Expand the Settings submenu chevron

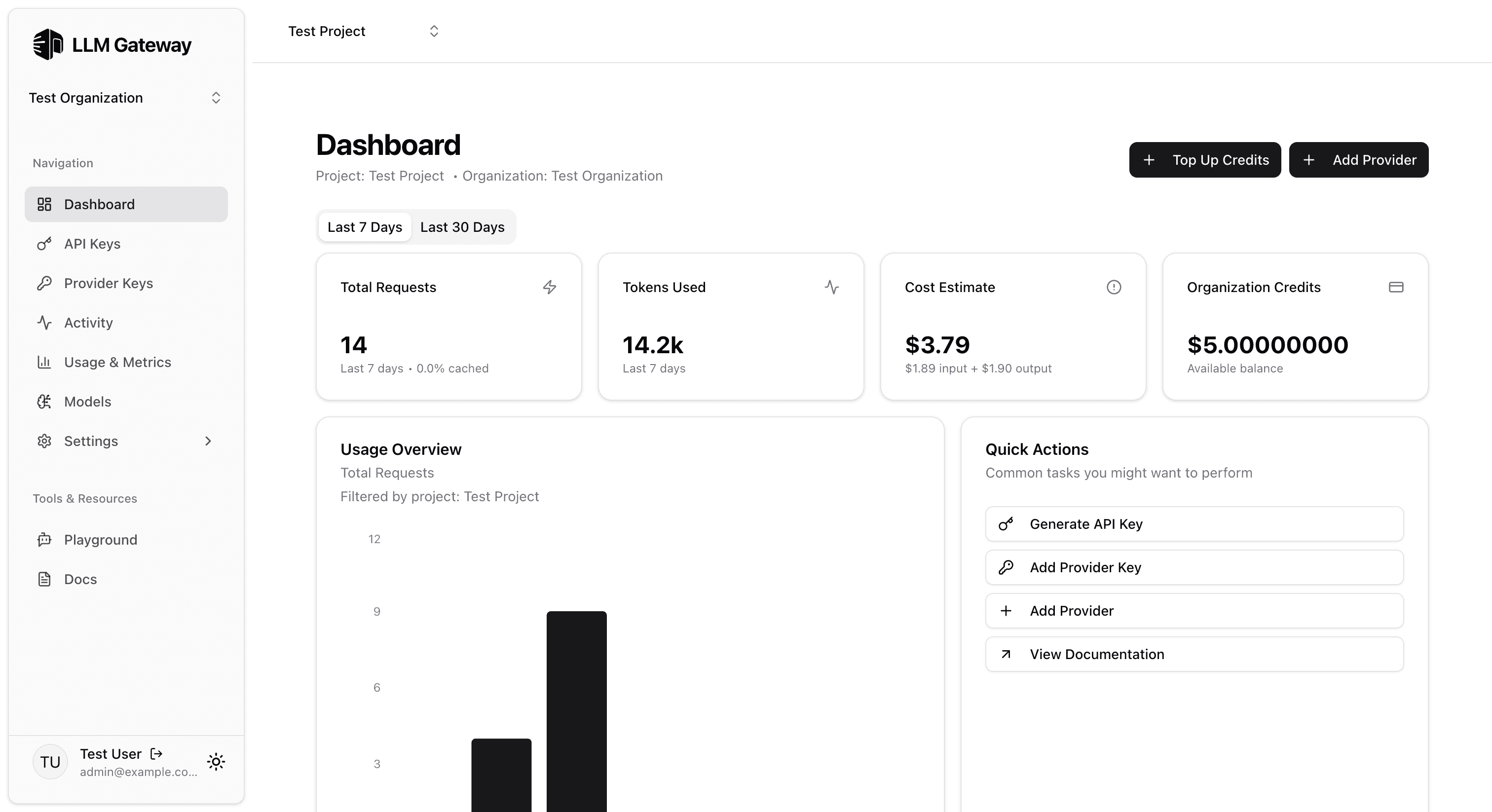tap(208, 442)
